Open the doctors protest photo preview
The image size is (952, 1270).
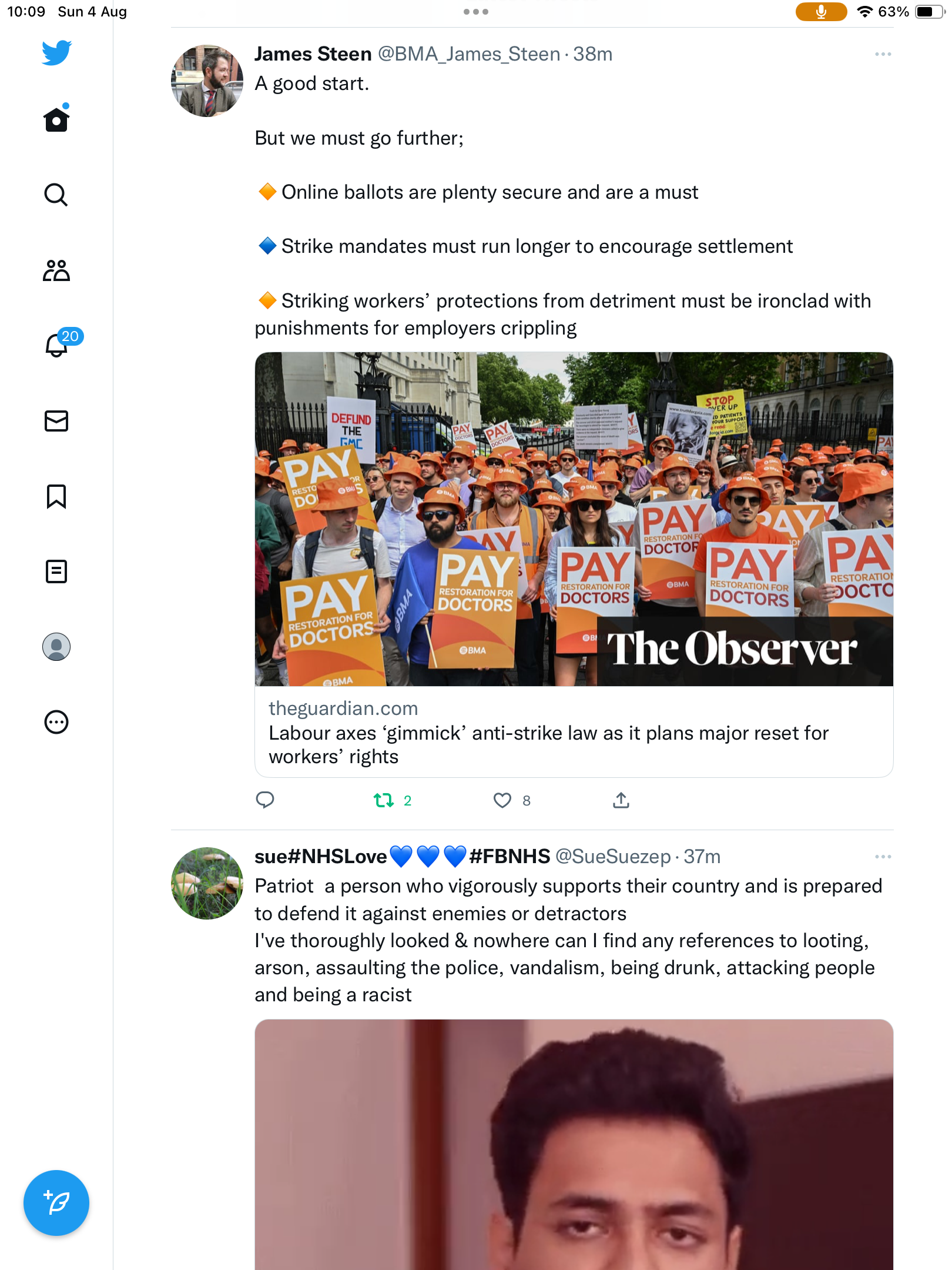574,519
